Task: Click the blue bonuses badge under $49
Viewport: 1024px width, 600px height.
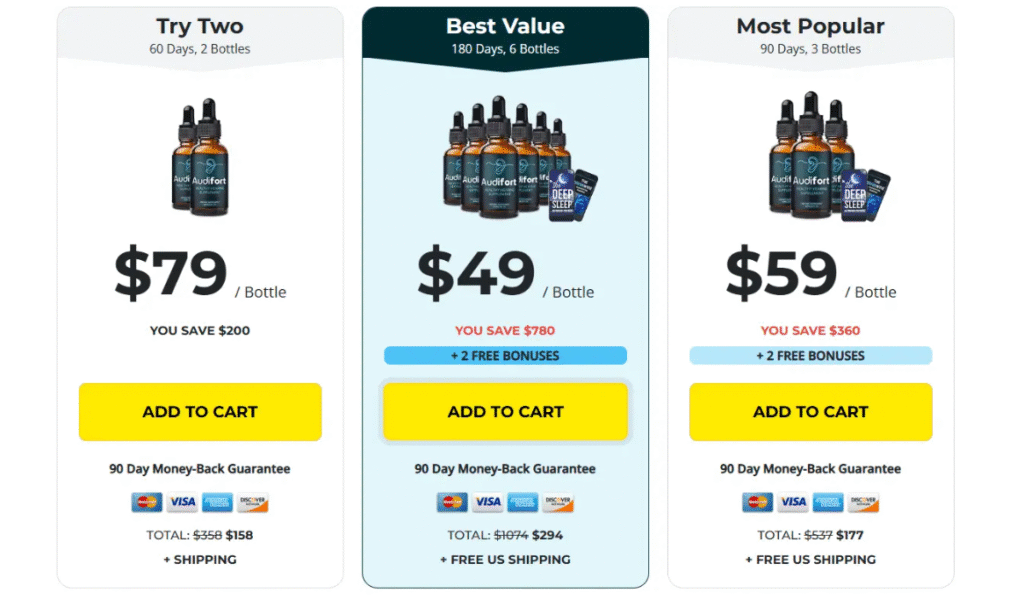Action: coord(505,355)
